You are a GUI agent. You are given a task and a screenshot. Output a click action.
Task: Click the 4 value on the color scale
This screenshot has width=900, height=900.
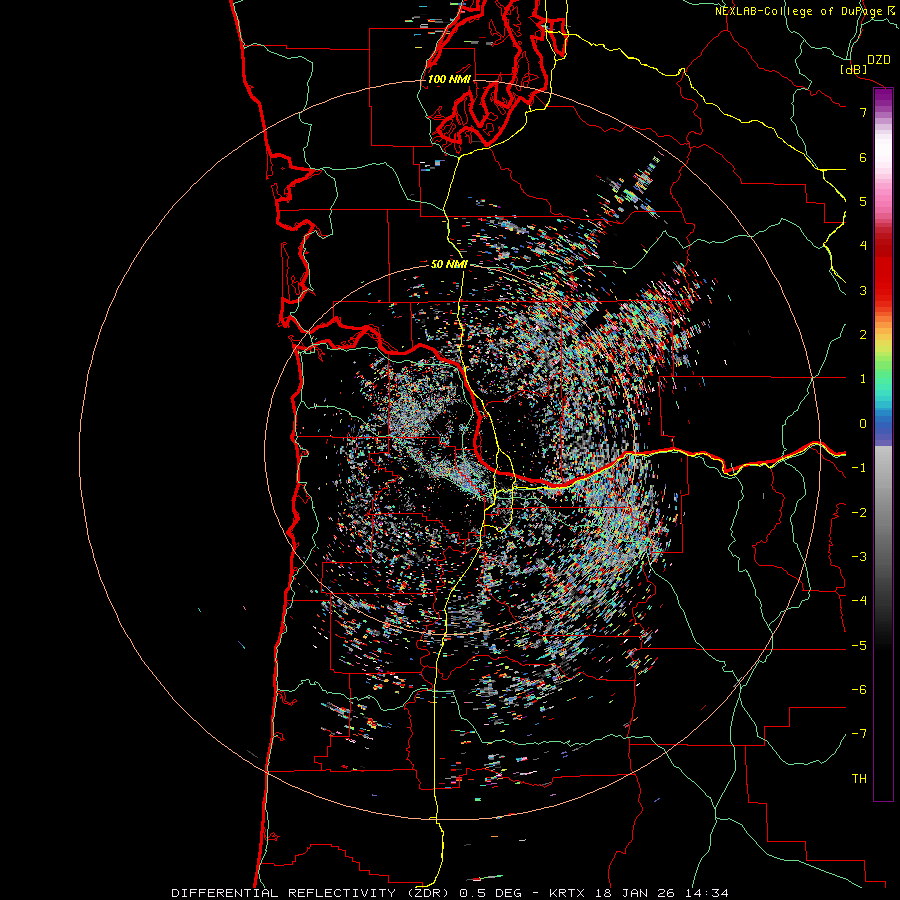[863, 246]
